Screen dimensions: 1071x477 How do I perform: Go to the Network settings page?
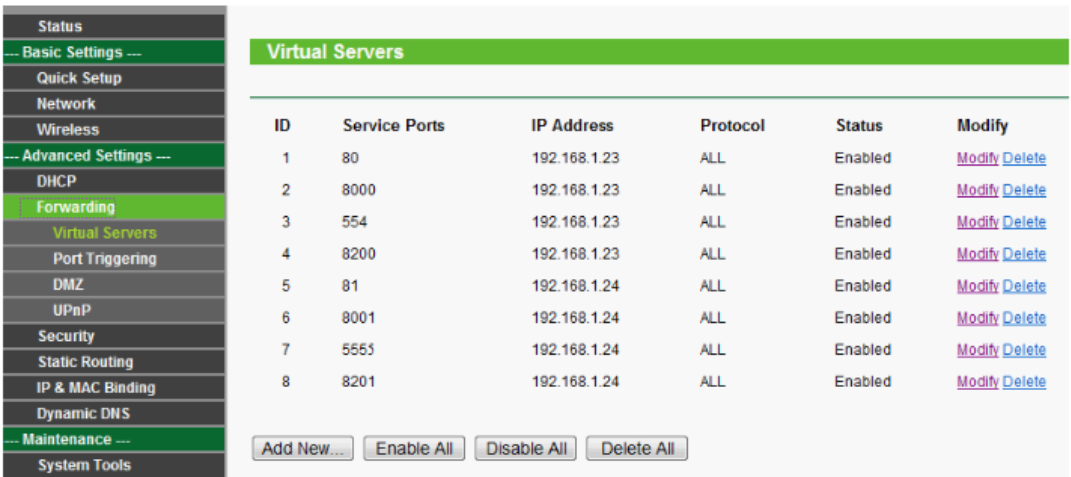(66, 104)
